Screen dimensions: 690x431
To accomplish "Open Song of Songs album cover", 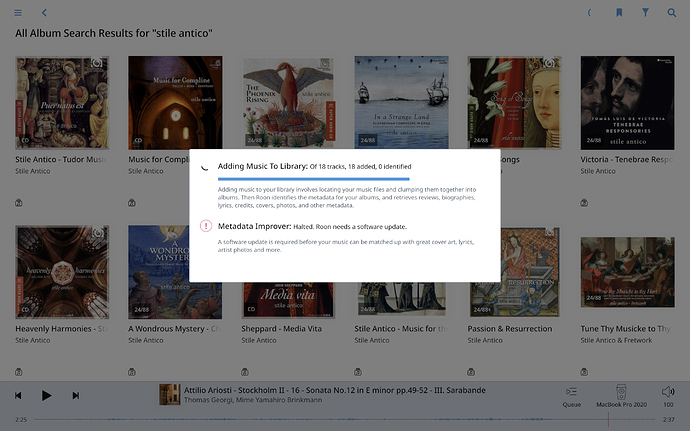I will (x=514, y=103).
